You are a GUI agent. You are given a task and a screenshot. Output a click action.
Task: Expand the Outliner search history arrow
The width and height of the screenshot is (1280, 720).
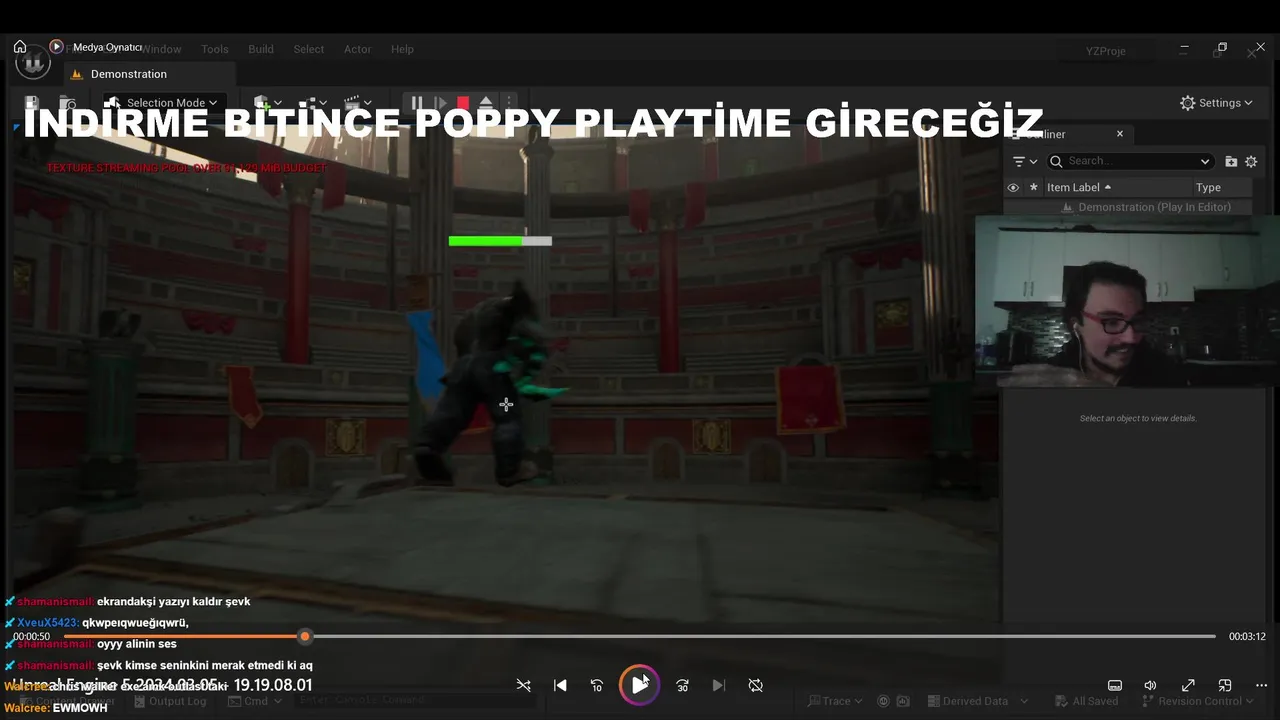(1205, 161)
